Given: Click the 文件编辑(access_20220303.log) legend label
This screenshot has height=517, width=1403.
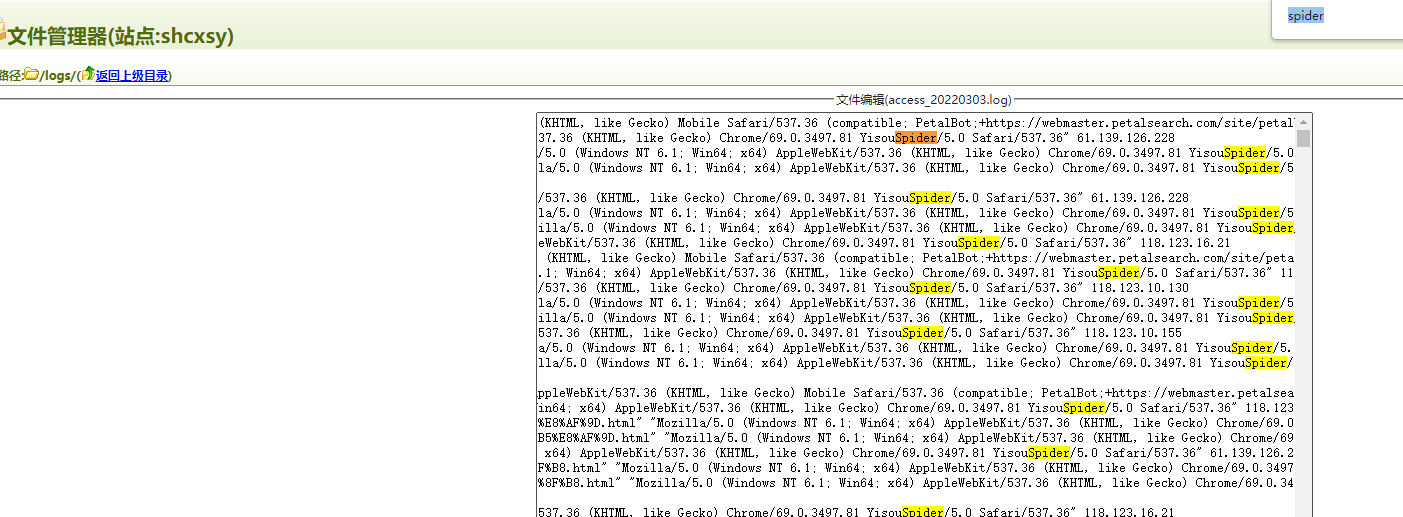Looking at the screenshot, I should coord(923,100).
